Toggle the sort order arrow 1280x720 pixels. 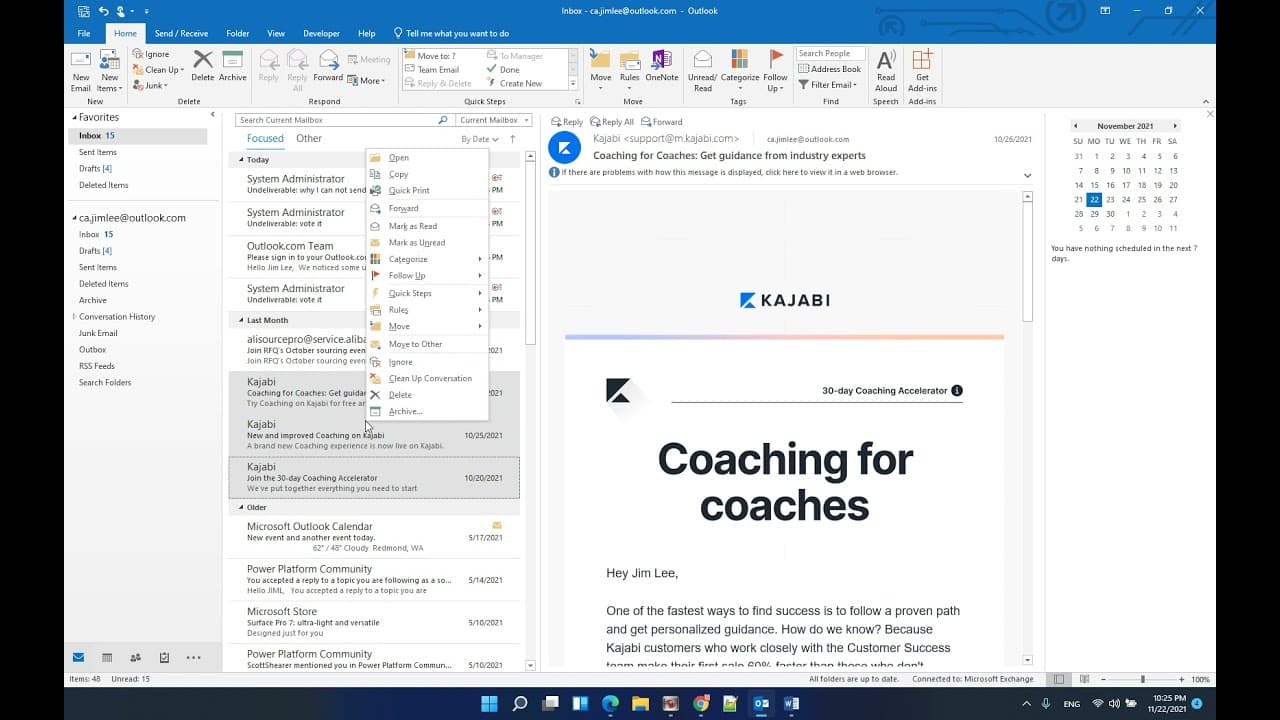pos(513,140)
